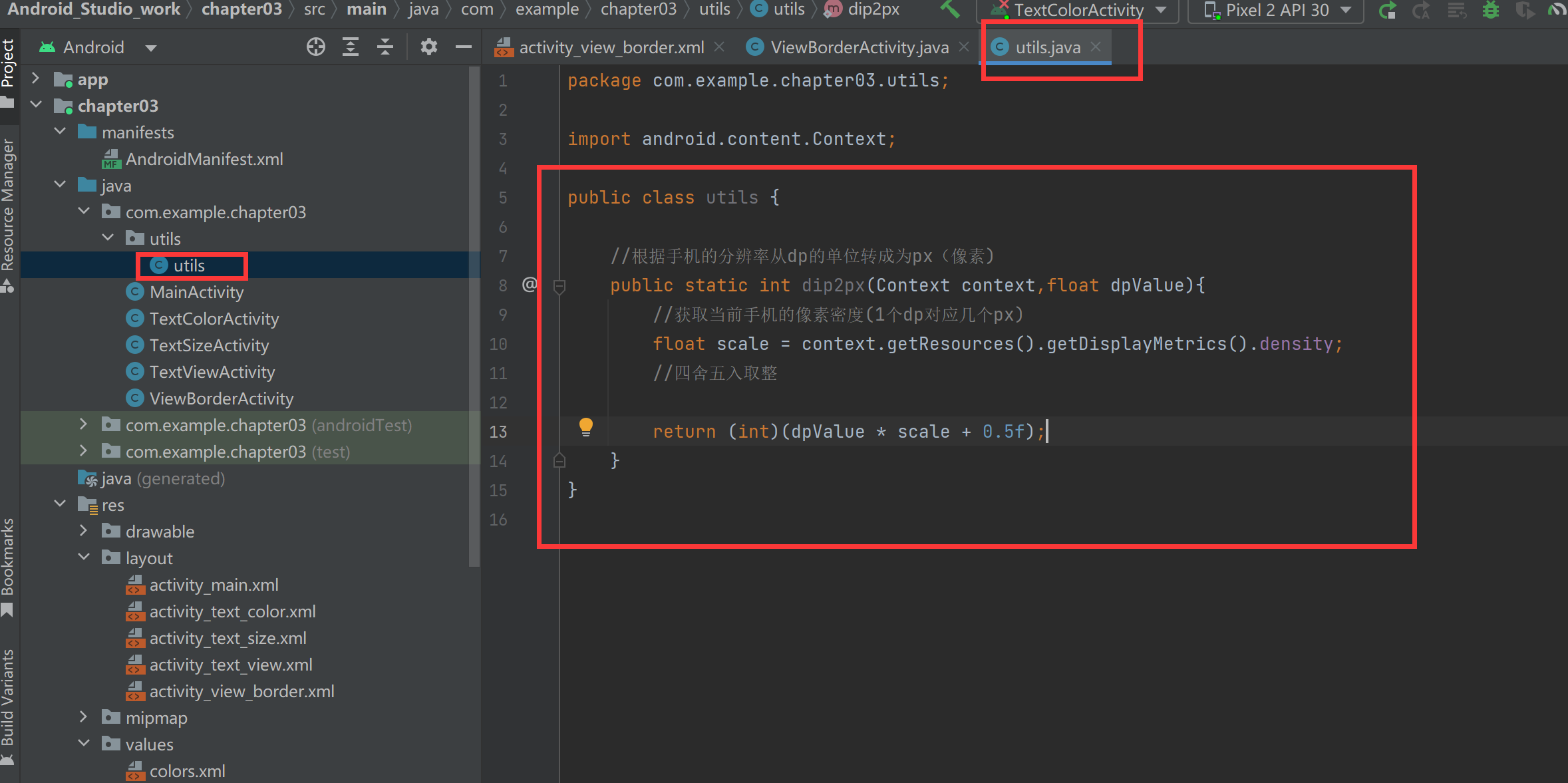The height and width of the screenshot is (783, 1568).
Task: Expand com.example.chapter03 (androidTest) package
Action: (84, 424)
